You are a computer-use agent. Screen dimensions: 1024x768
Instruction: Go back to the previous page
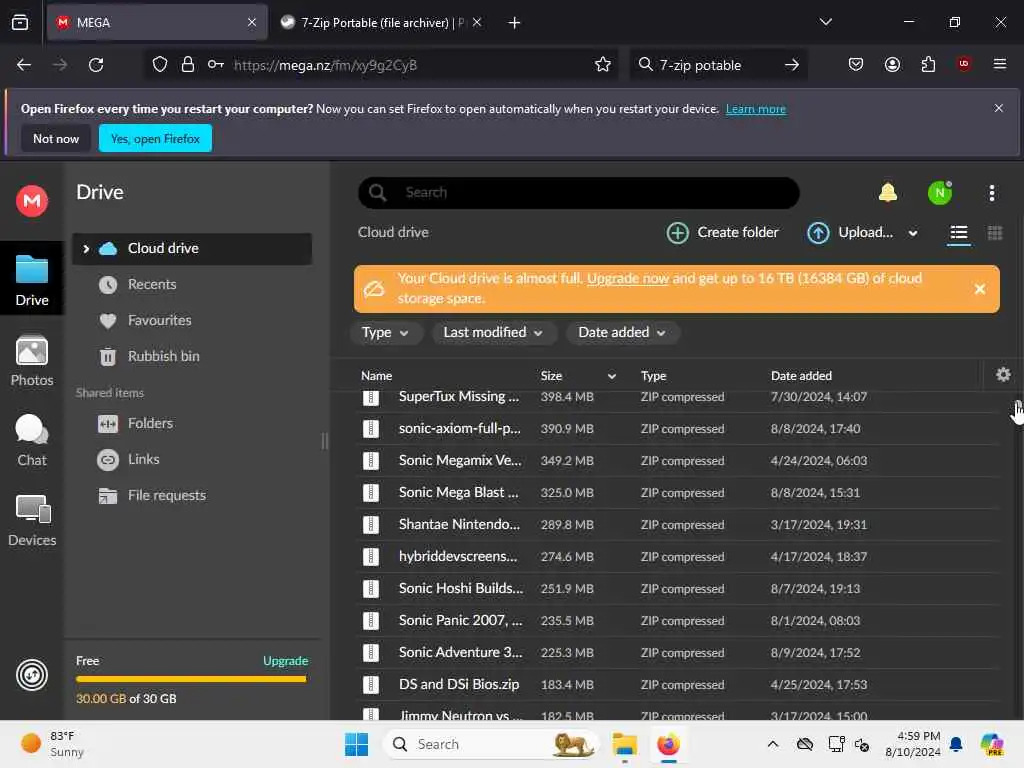(x=24, y=65)
